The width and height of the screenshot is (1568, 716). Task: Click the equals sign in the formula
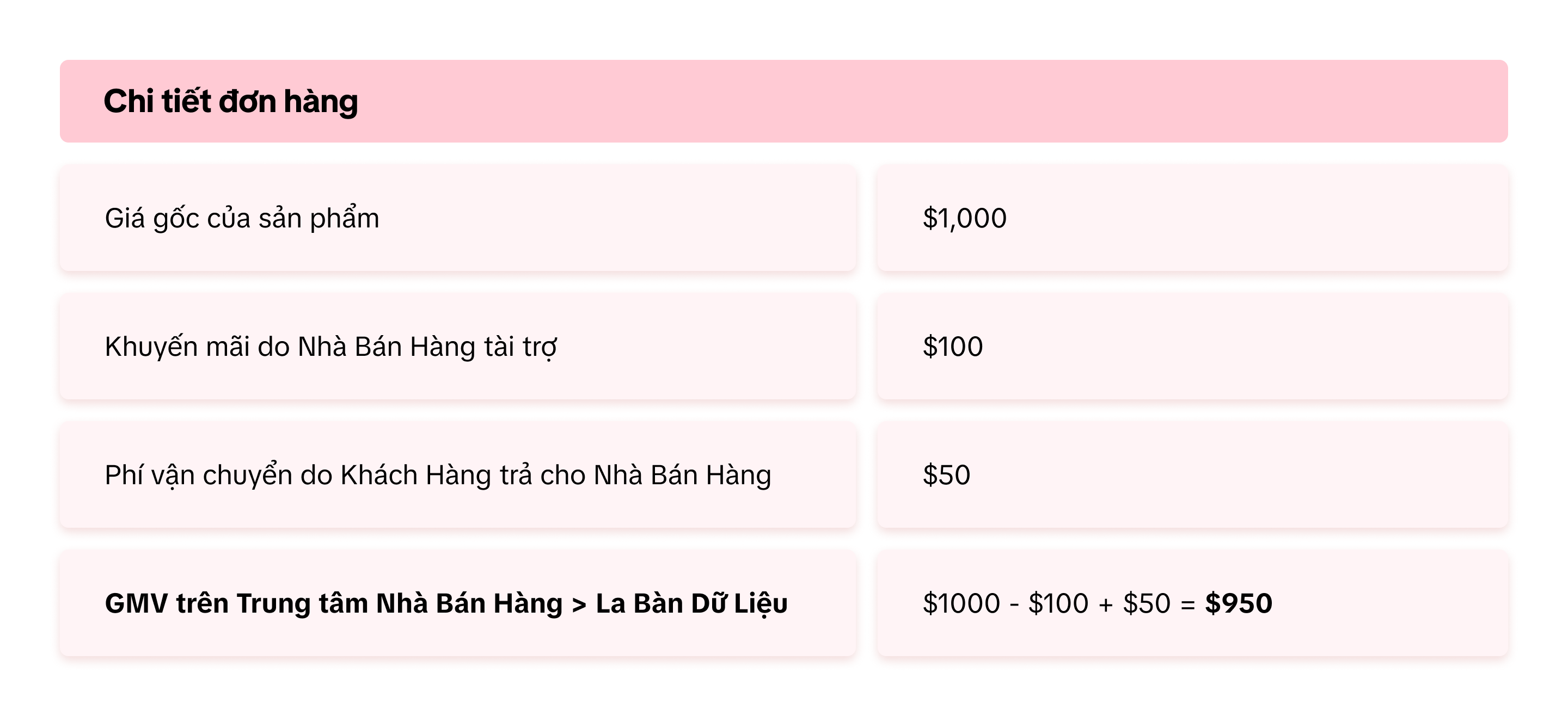coord(1187,604)
